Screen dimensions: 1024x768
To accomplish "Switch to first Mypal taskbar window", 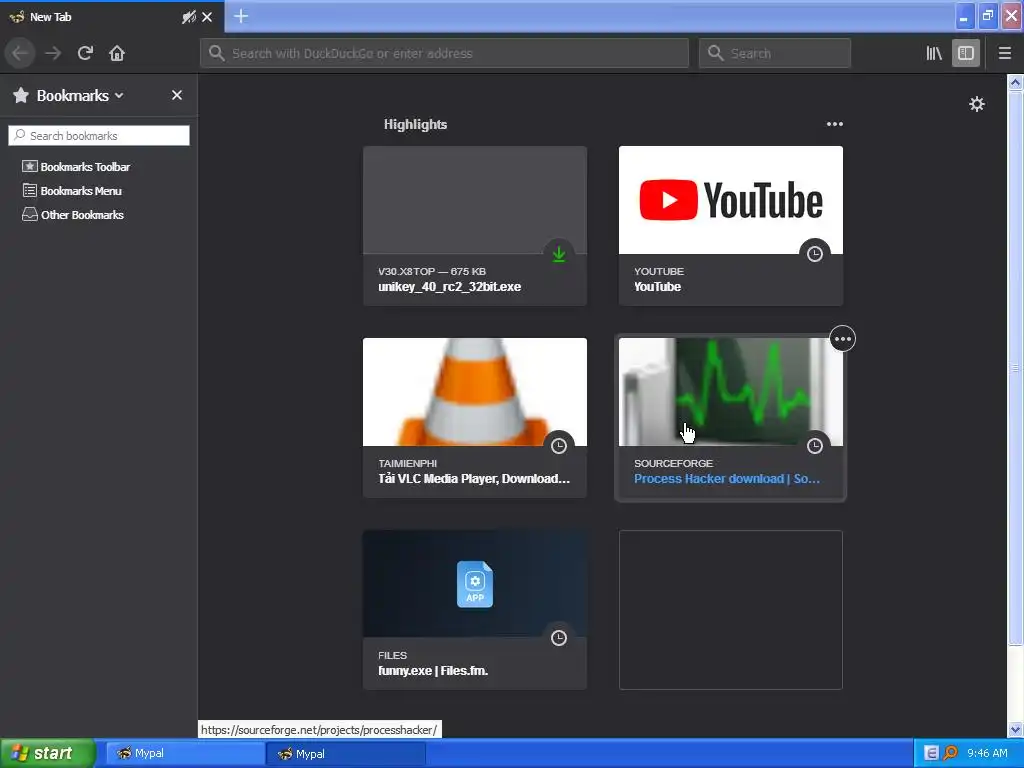I will (x=185, y=754).
